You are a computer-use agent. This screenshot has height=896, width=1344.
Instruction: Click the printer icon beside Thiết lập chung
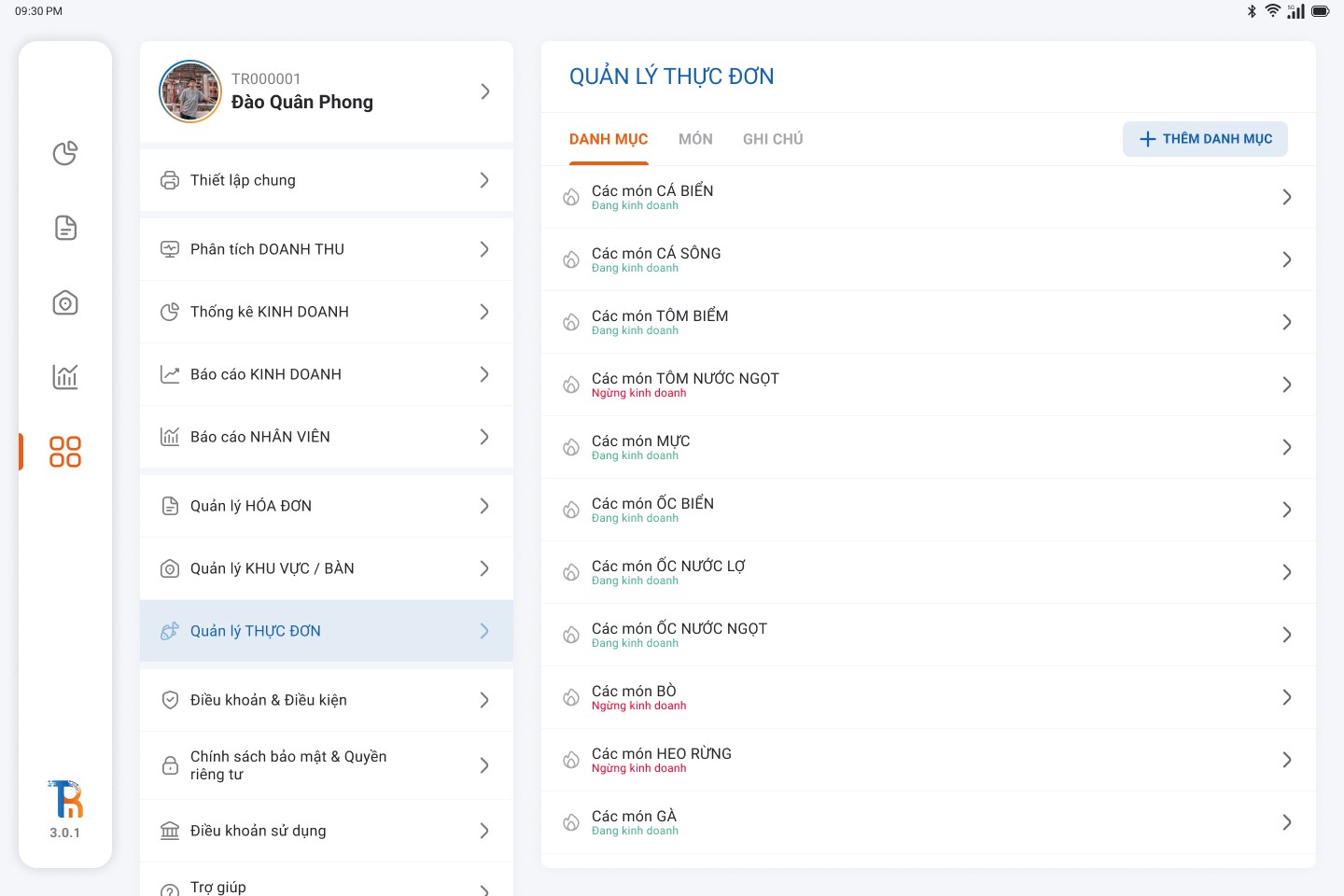tap(170, 180)
